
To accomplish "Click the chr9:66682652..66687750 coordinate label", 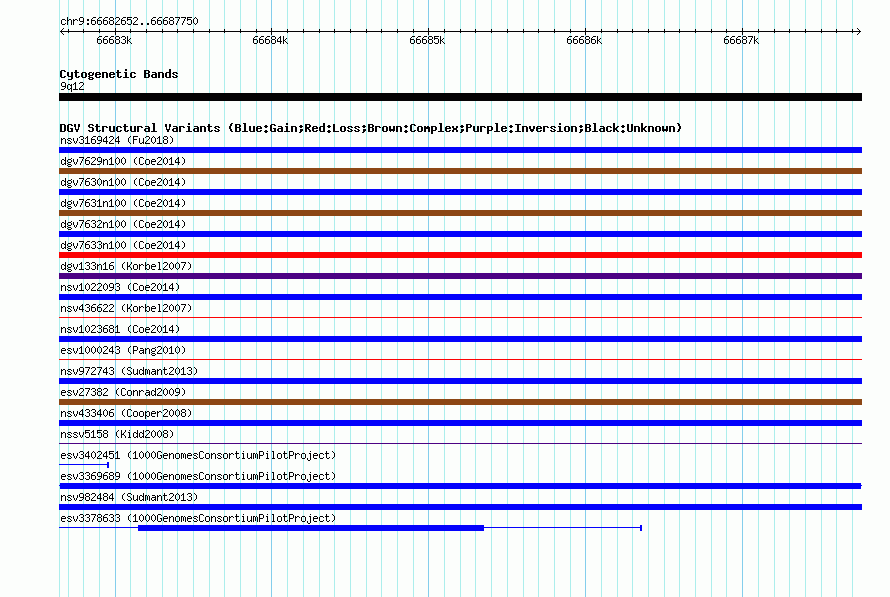I will point(129,22).
